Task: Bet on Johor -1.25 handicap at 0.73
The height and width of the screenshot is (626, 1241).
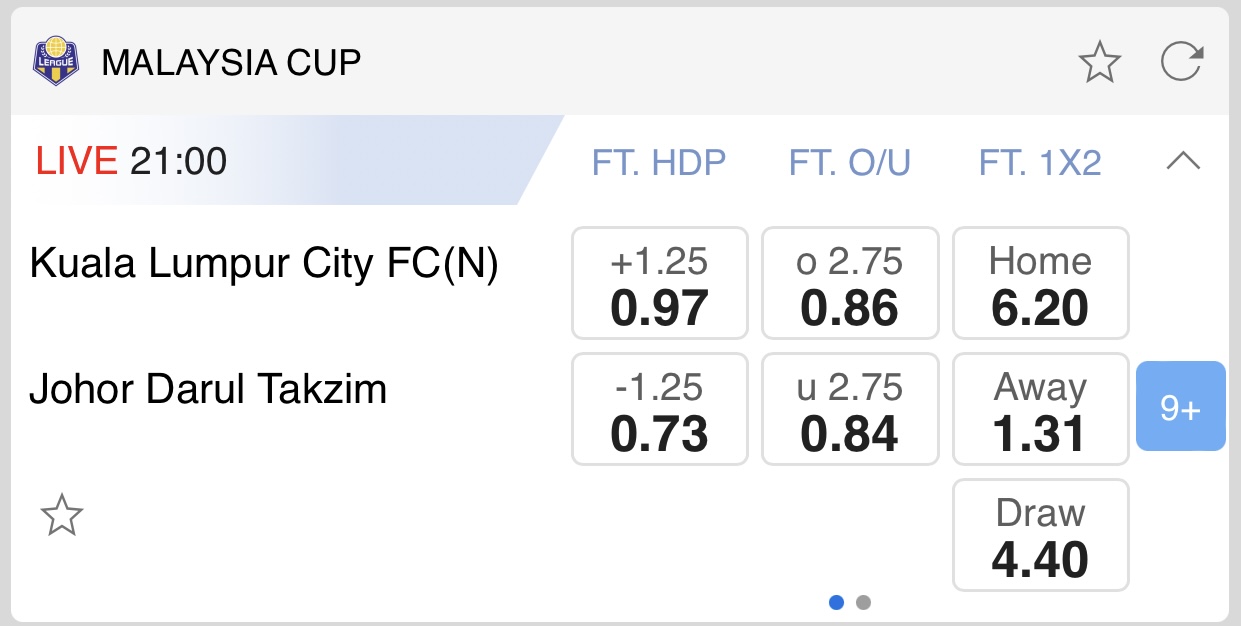Action: pos(659,409)
